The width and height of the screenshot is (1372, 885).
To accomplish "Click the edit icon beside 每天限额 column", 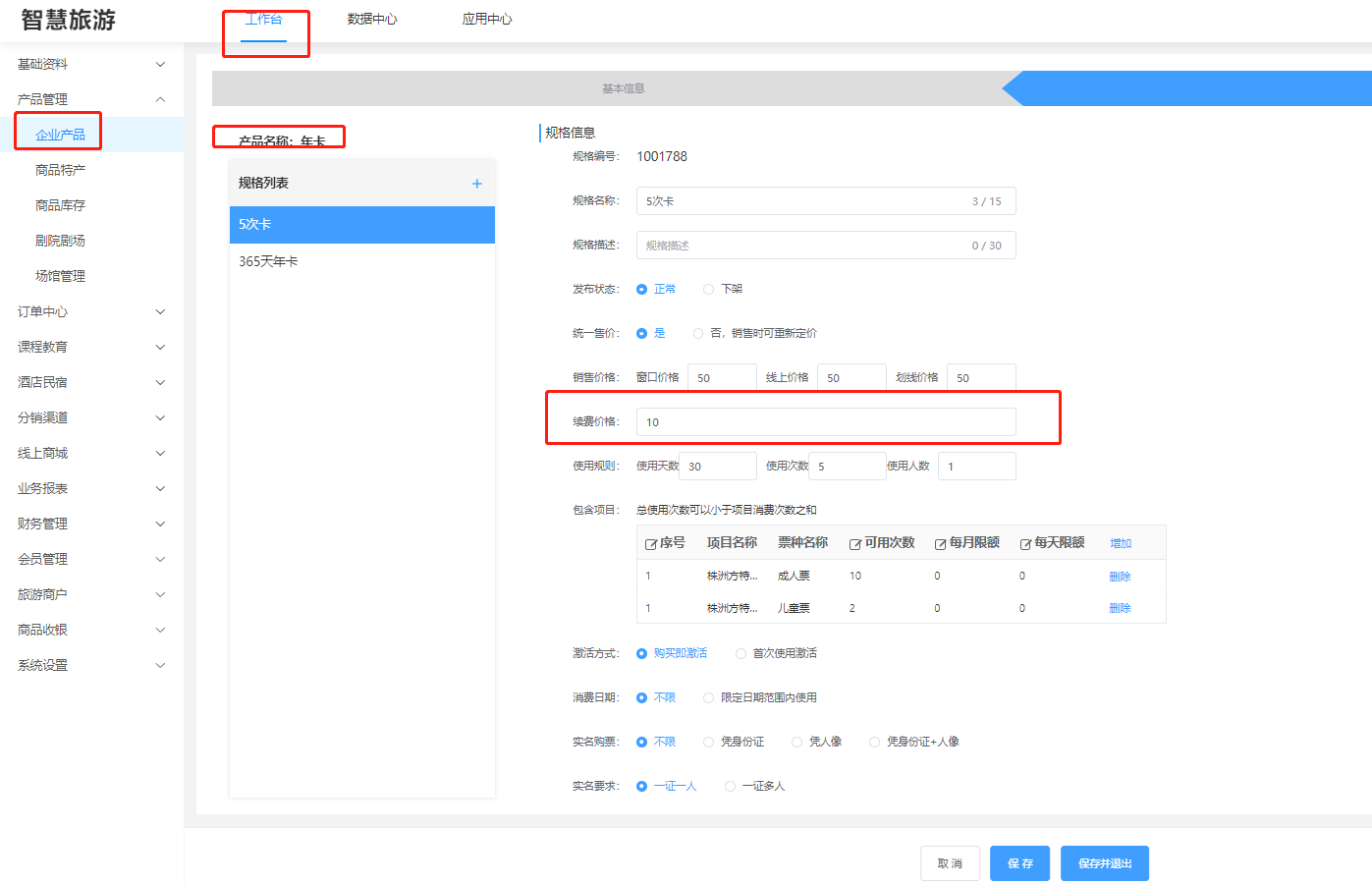I will 1025,544.
